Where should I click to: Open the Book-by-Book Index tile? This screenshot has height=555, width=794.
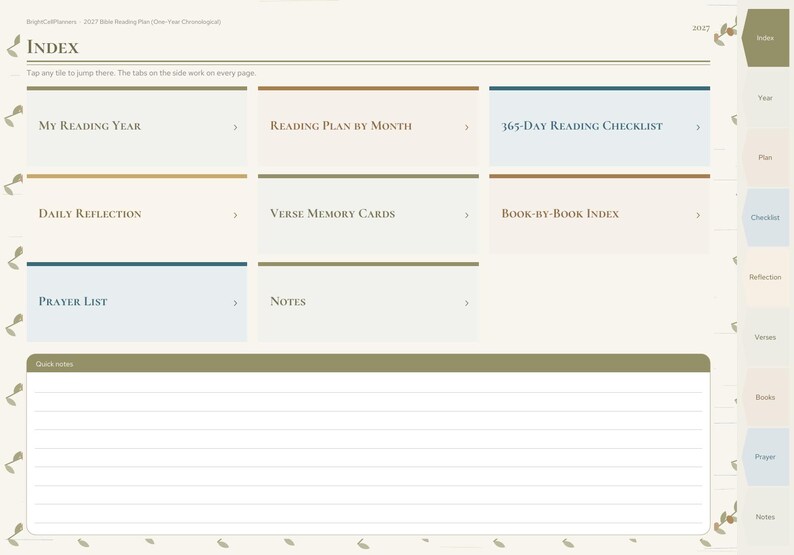600,214
